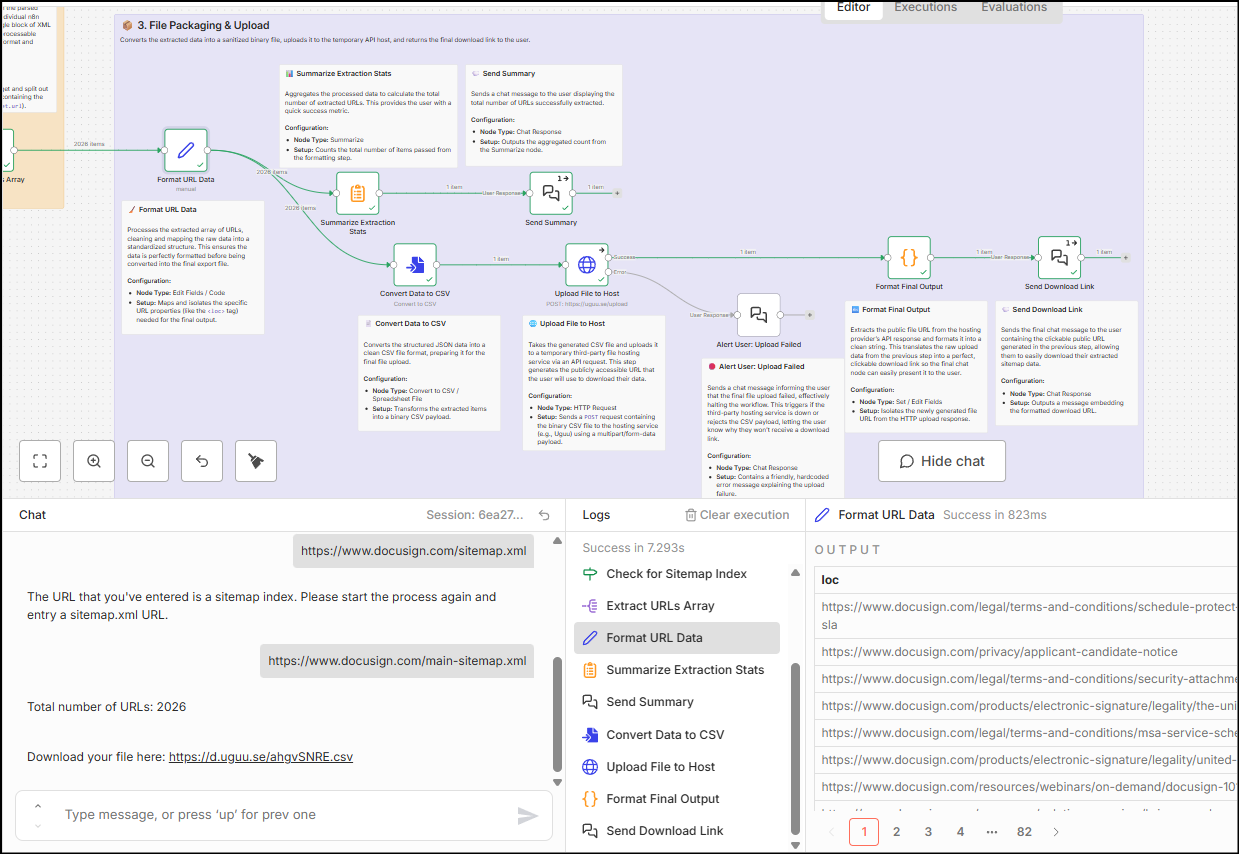Expand the pagination ellipsis in output
This screenshot has height=854, width=1239.
point(992,832)
